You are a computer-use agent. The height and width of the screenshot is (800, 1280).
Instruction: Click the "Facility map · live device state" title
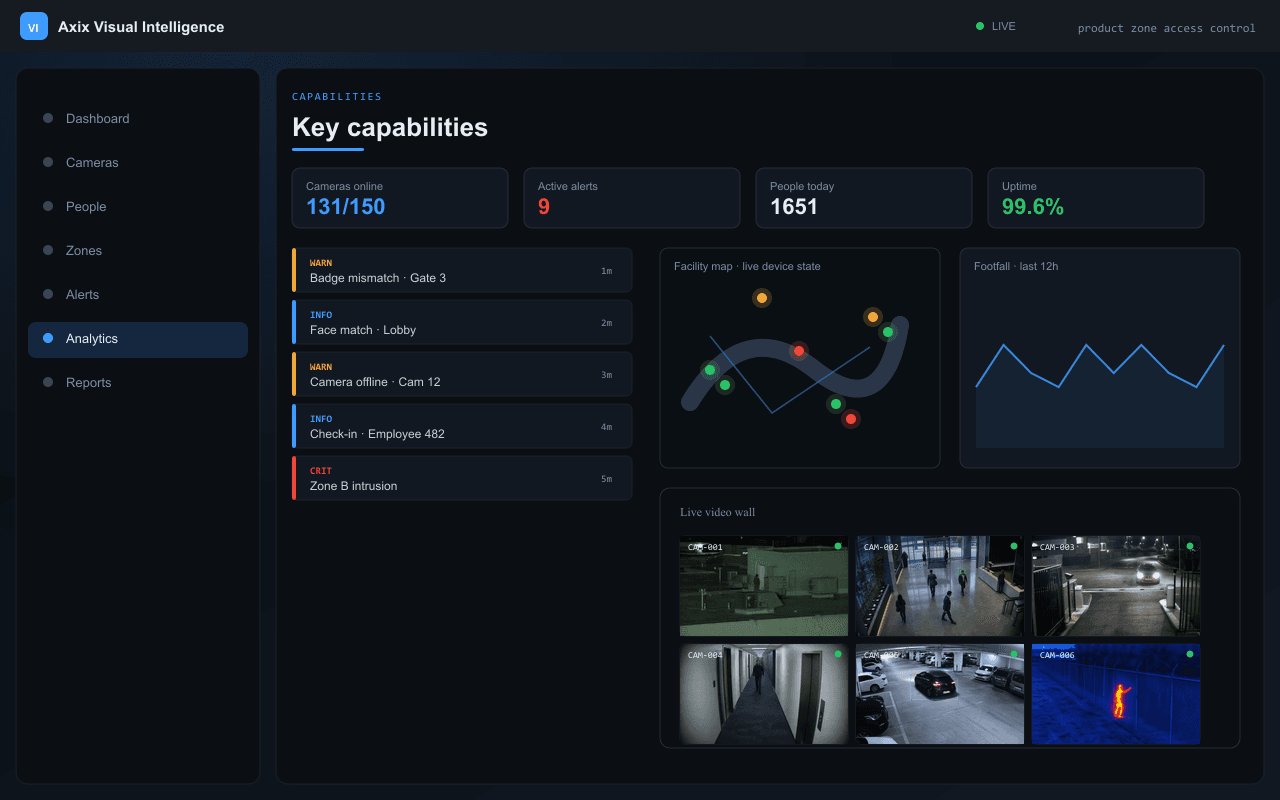click(x=747, y=266)
